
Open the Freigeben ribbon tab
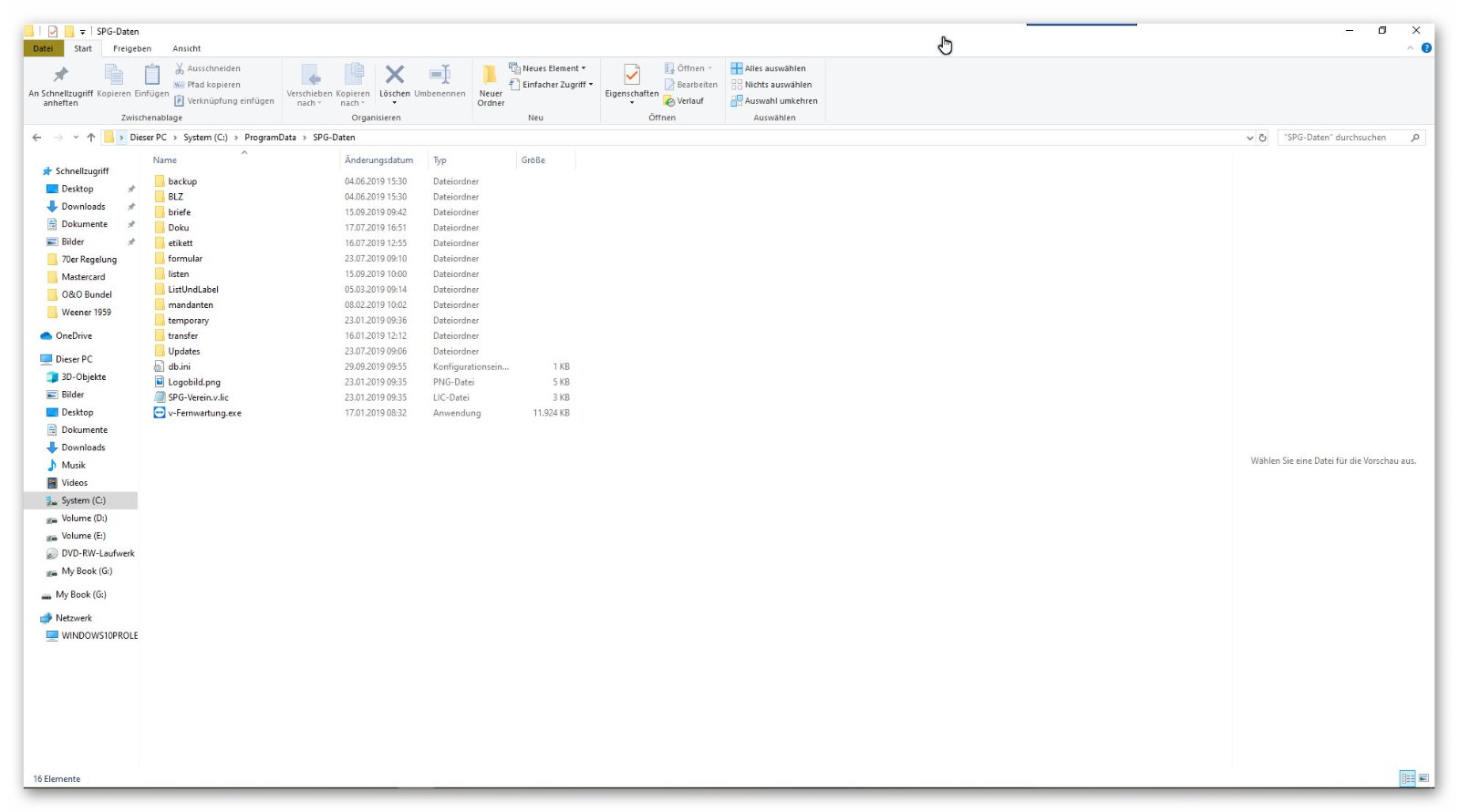pyautogui.click(x=132, y=48)
